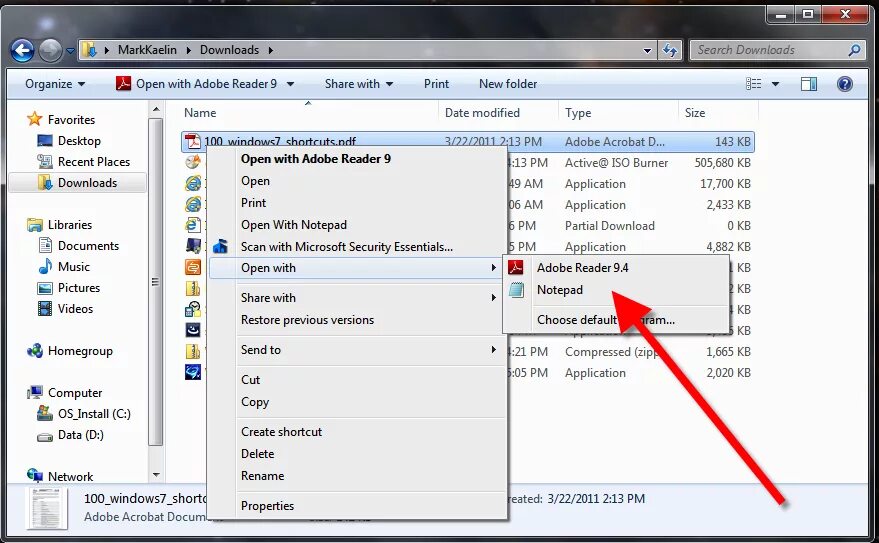Click the Change your view icon
Image resolution: width=879 pixels, height=543 pixels.
753,84
